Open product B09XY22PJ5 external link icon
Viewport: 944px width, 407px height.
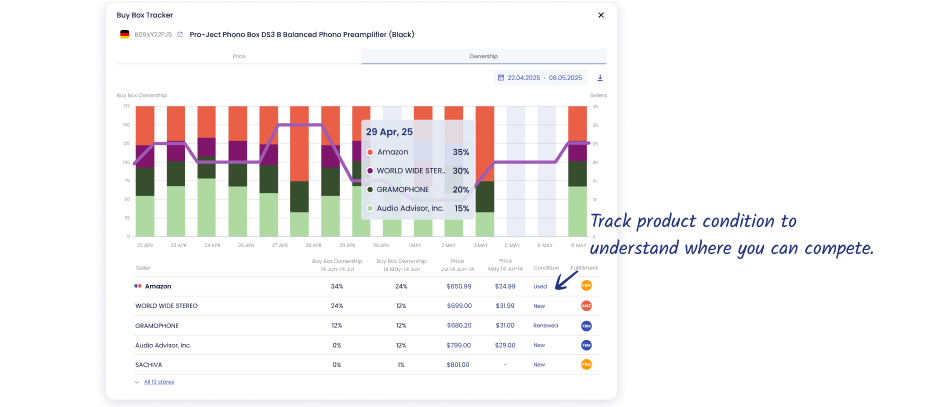coord(180,35)
